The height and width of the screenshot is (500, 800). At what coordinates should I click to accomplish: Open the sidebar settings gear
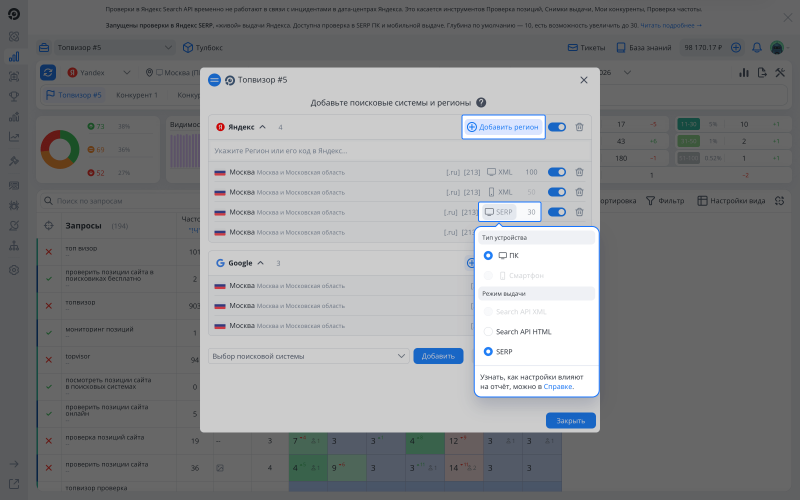(x=14, y=270)
